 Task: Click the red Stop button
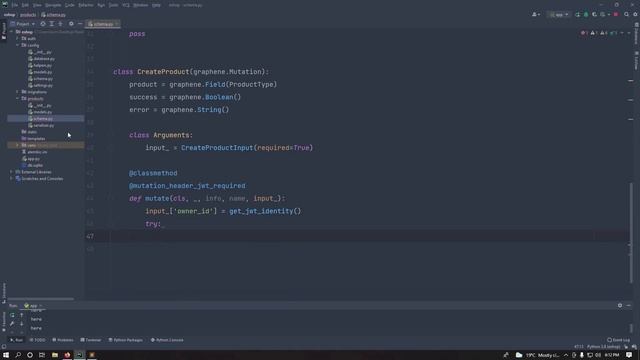pos(616,14)
